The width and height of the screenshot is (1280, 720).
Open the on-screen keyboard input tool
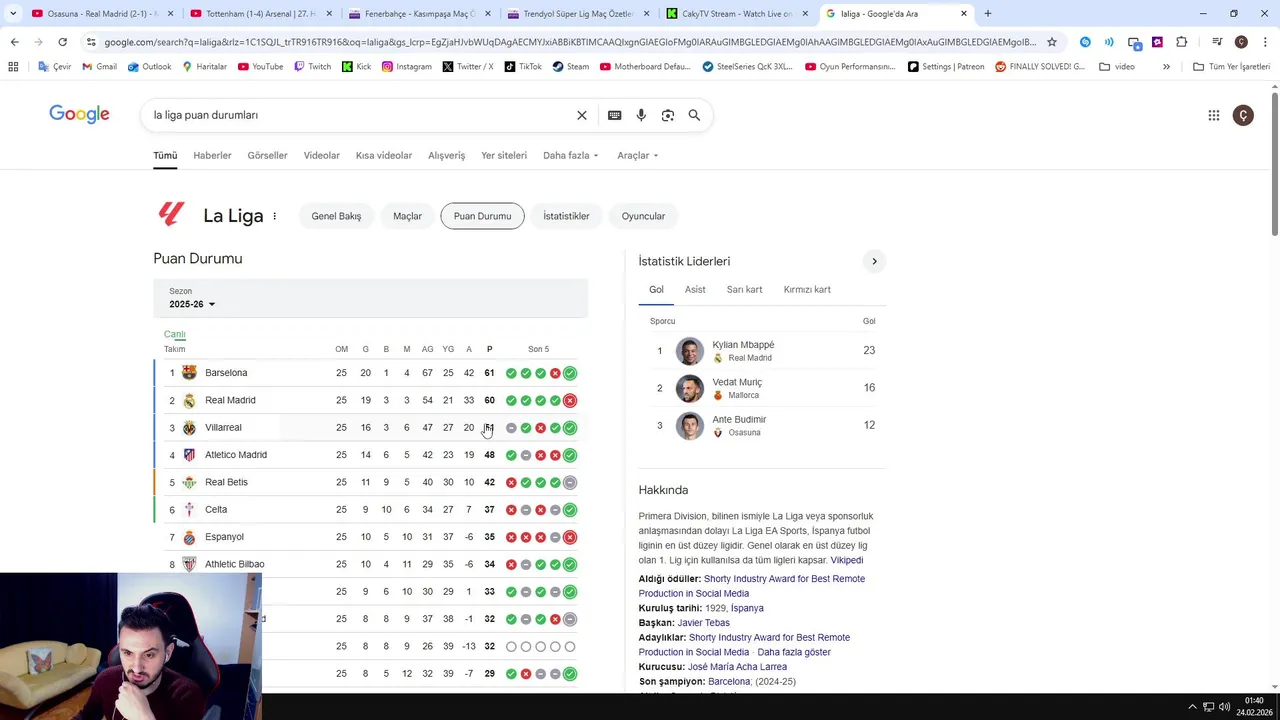pyautogui.click(x=614, y=115)
